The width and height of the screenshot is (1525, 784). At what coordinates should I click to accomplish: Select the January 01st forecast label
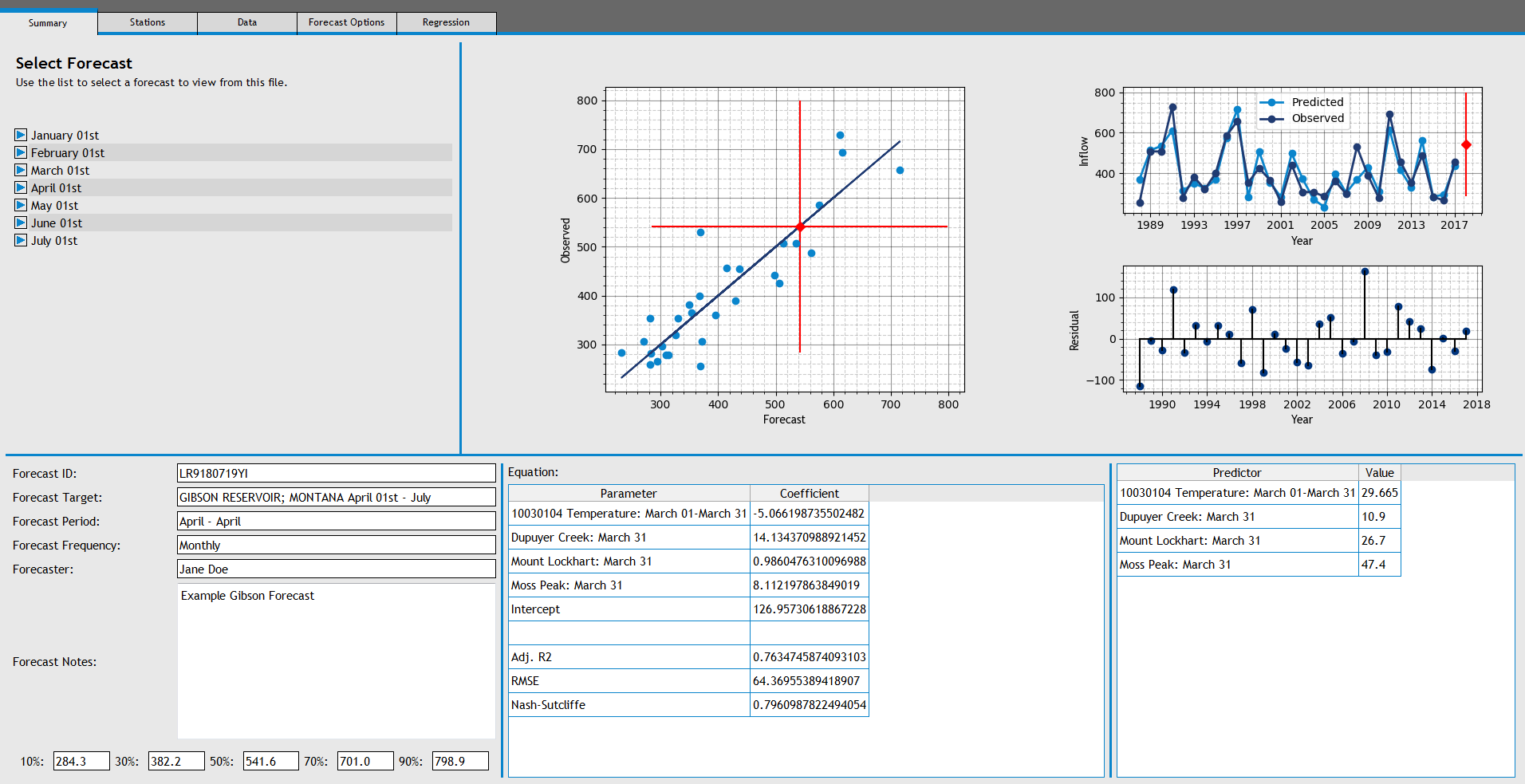click(65, 136)
